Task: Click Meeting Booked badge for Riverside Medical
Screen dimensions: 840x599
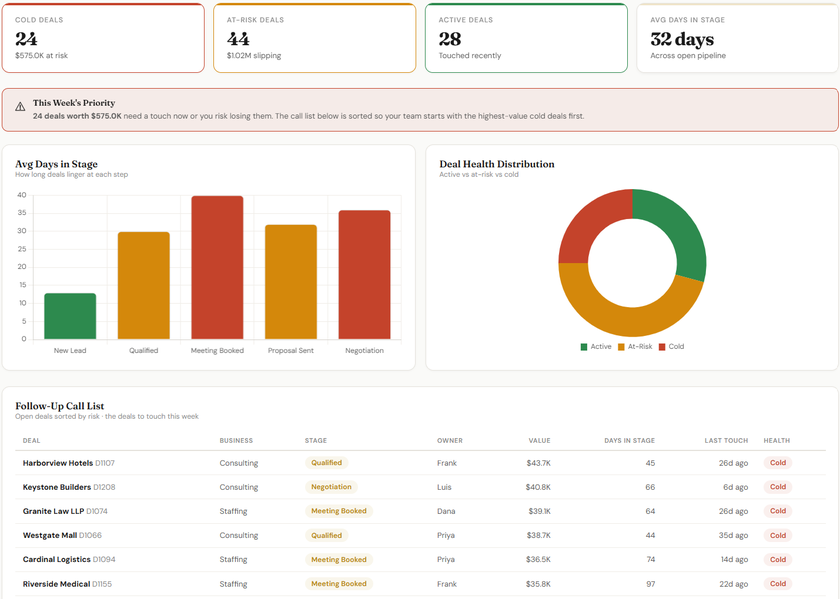Action: [339, 584]
